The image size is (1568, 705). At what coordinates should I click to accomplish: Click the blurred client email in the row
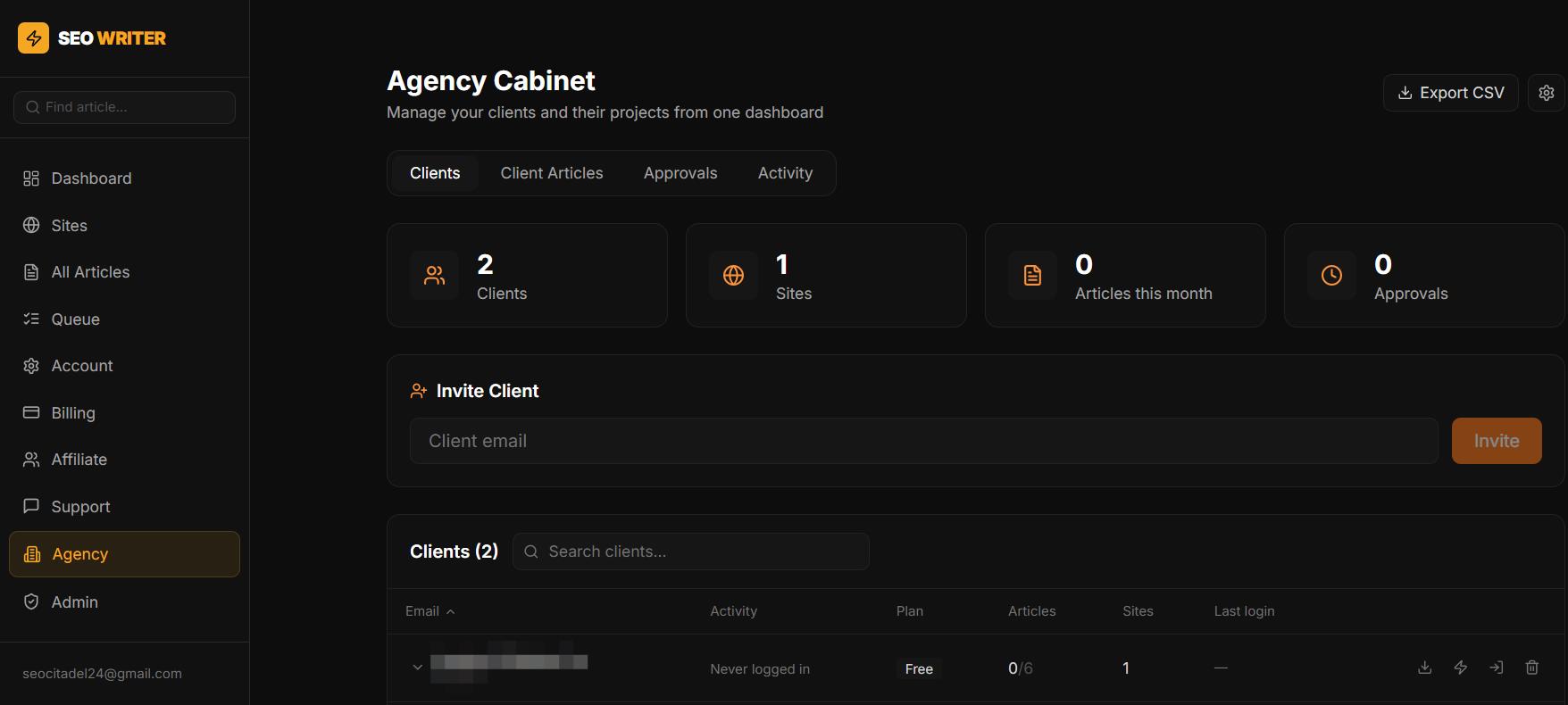pyautogui.click(x=509, y=662)
